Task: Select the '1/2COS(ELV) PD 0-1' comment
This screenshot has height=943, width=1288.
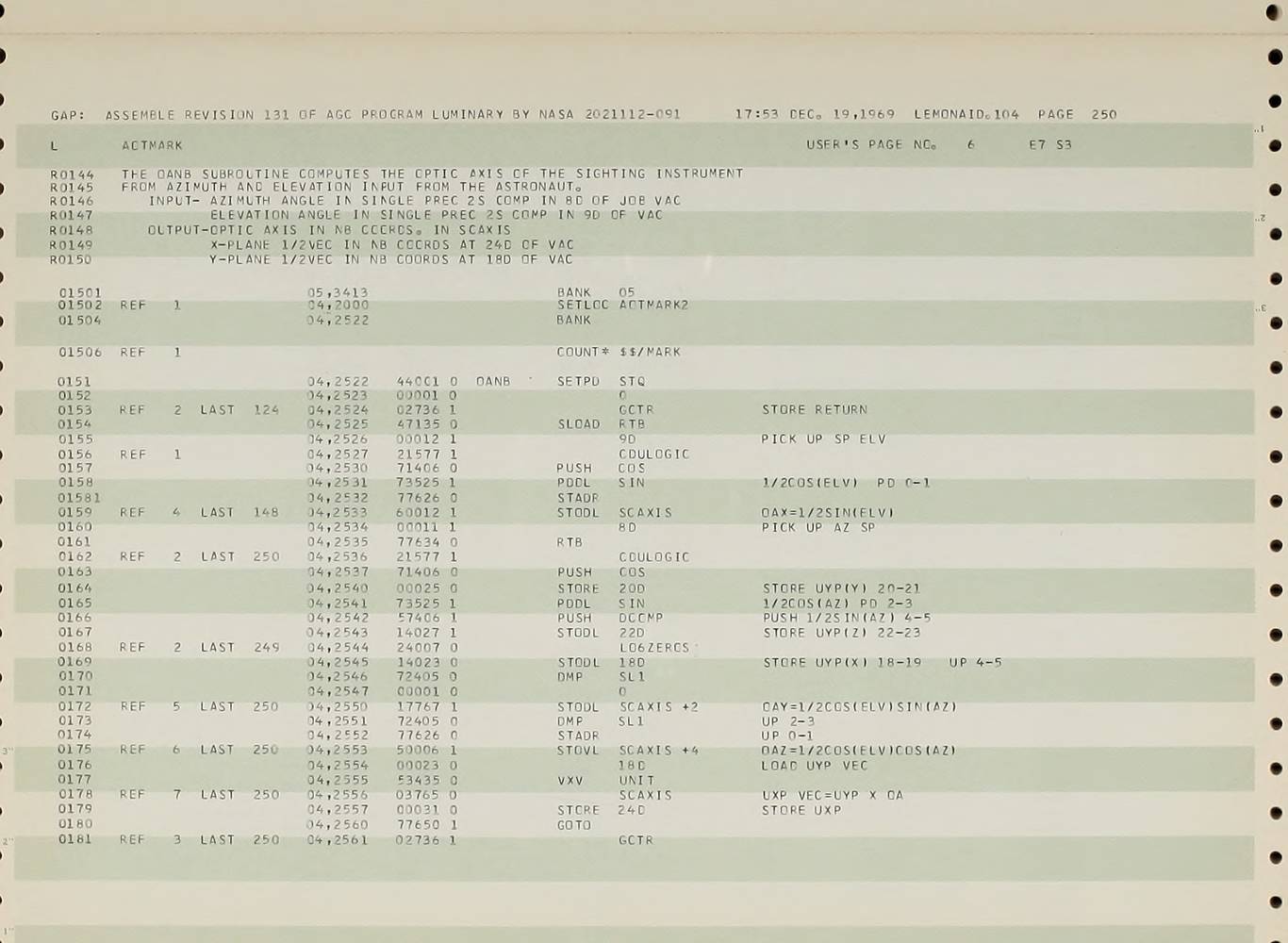Action: 847,483
